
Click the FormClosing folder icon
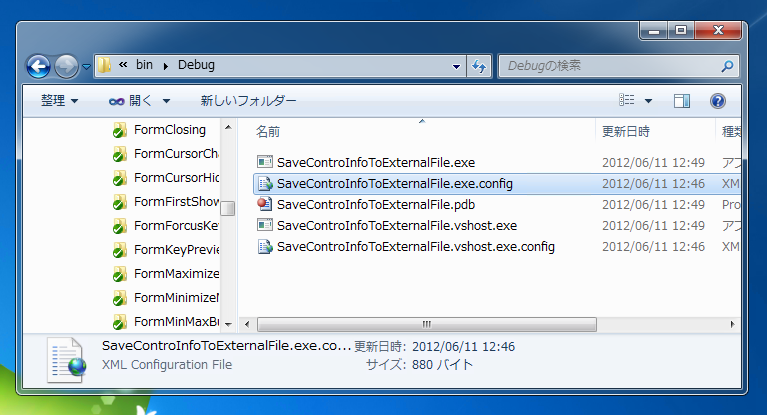[119, 130]
